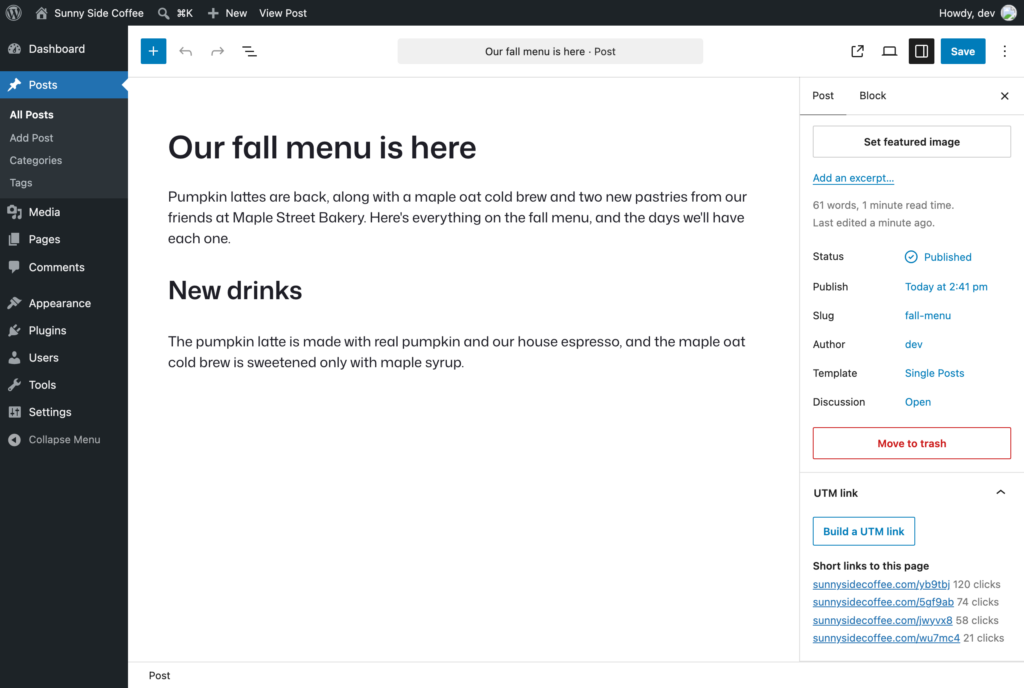Open the Users page

click(x=43, y=358)
